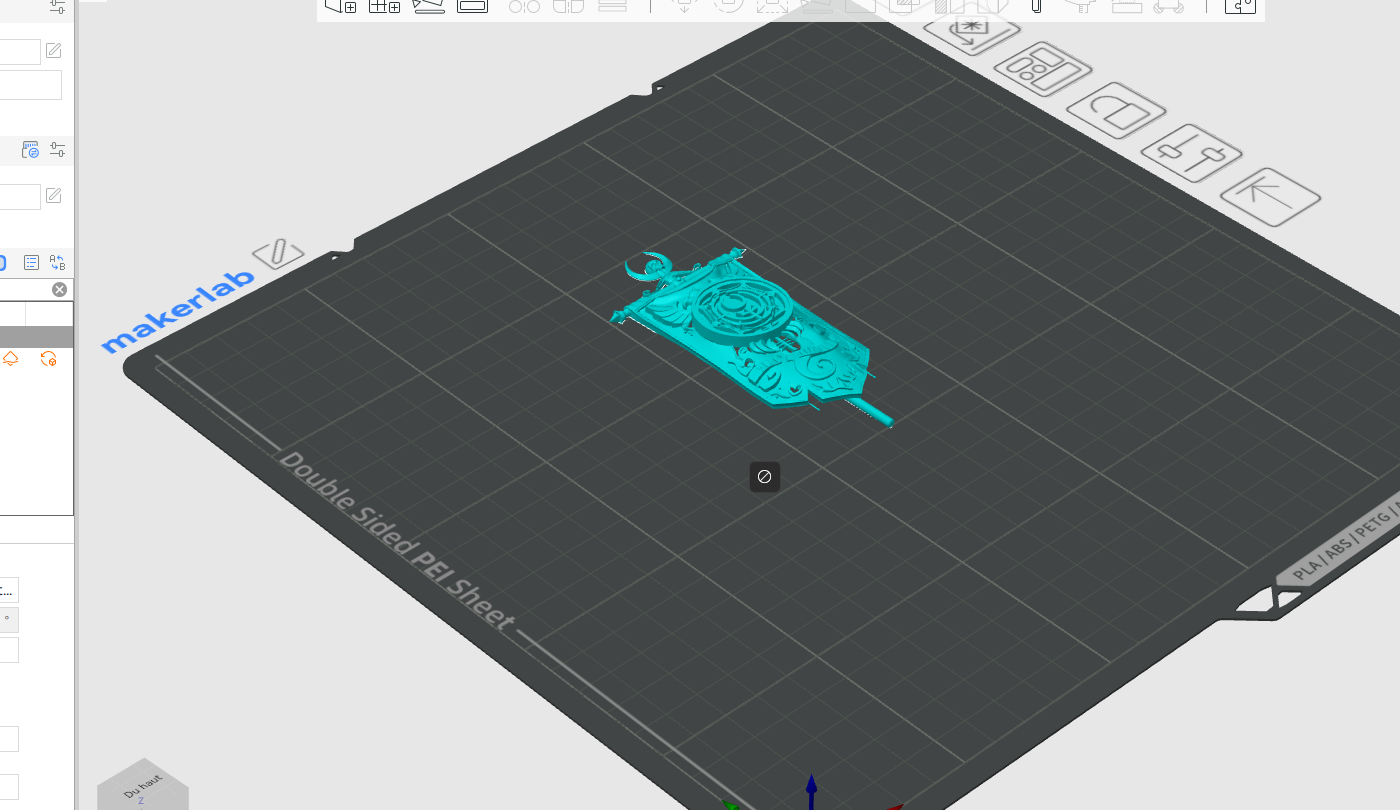Click the auto-arrange objects icon
The image size is (1400, 810).
click(x=428, y=6)
